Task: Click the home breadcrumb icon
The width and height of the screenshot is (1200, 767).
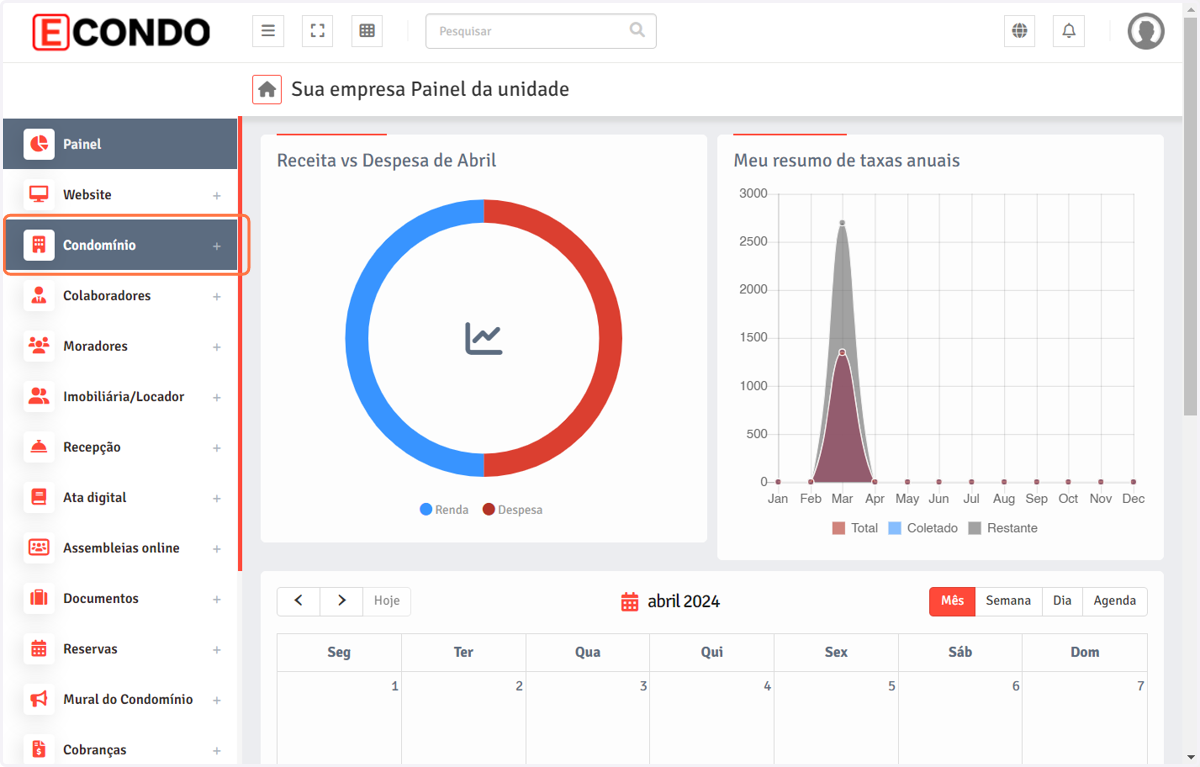Action: (267, 90)
